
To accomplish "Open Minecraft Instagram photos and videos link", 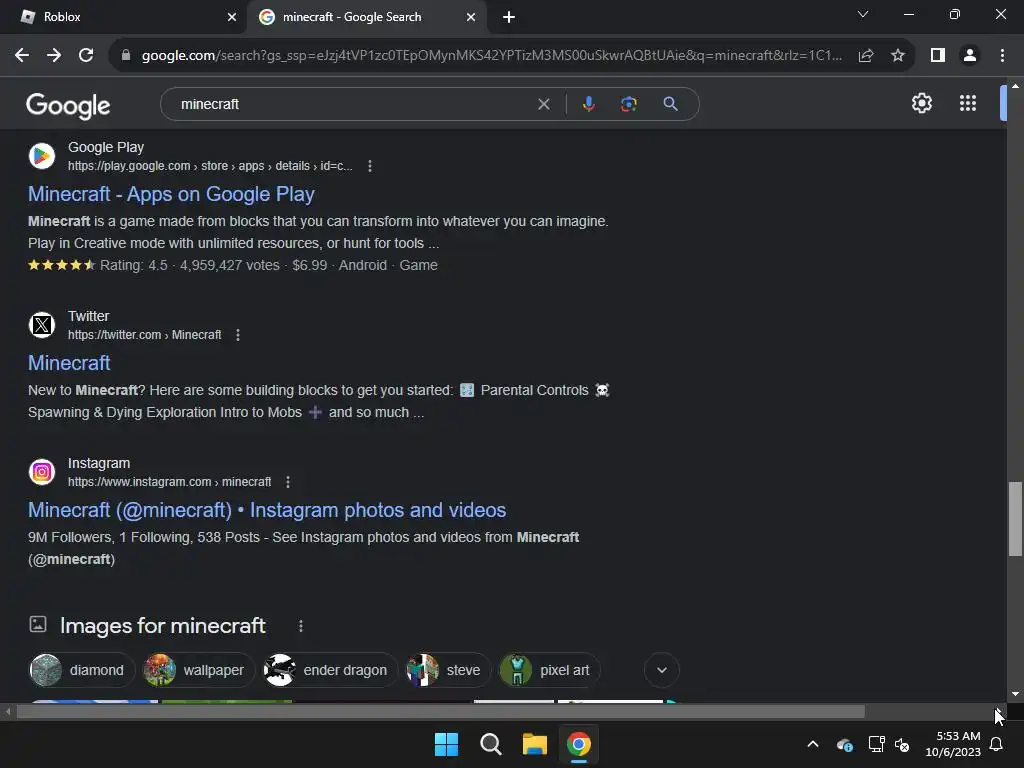I will (x=267, y=510).
